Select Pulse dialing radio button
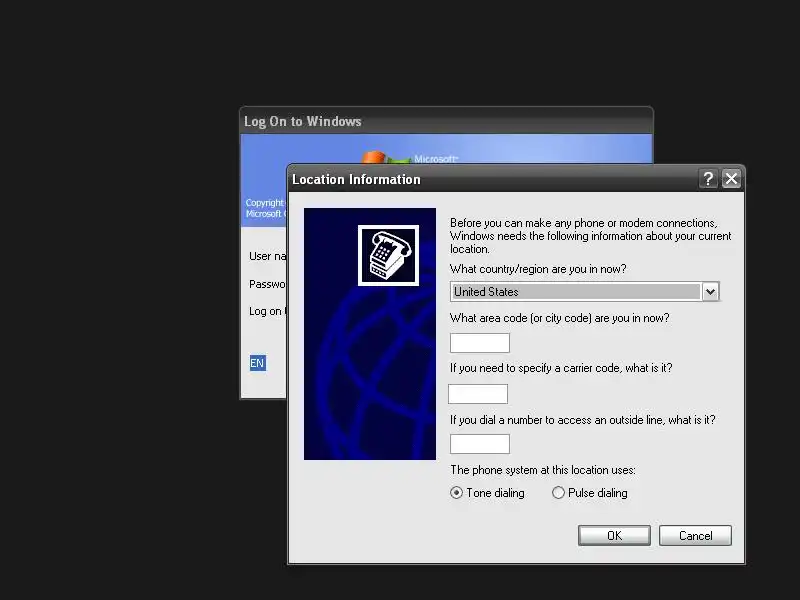Viewport: 800px width, 600px height. coord(558,493)
